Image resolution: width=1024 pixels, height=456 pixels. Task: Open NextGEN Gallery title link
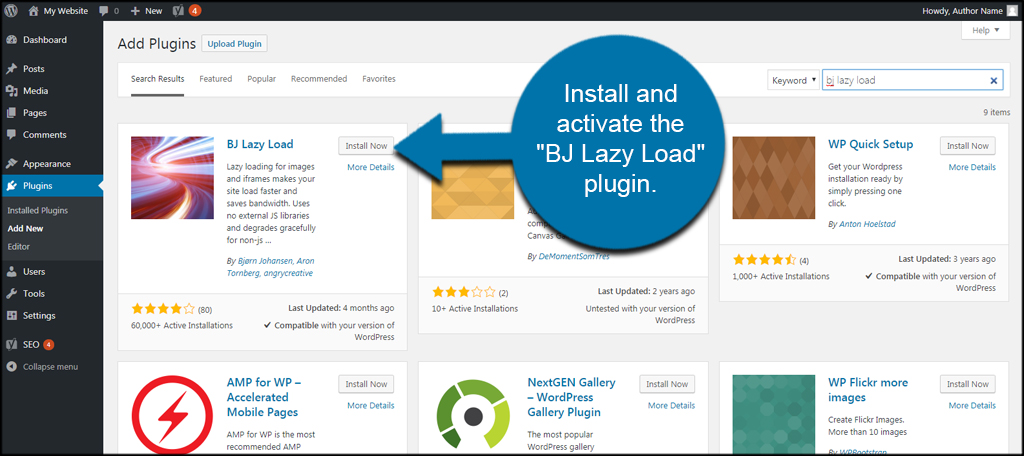(571, 397)
